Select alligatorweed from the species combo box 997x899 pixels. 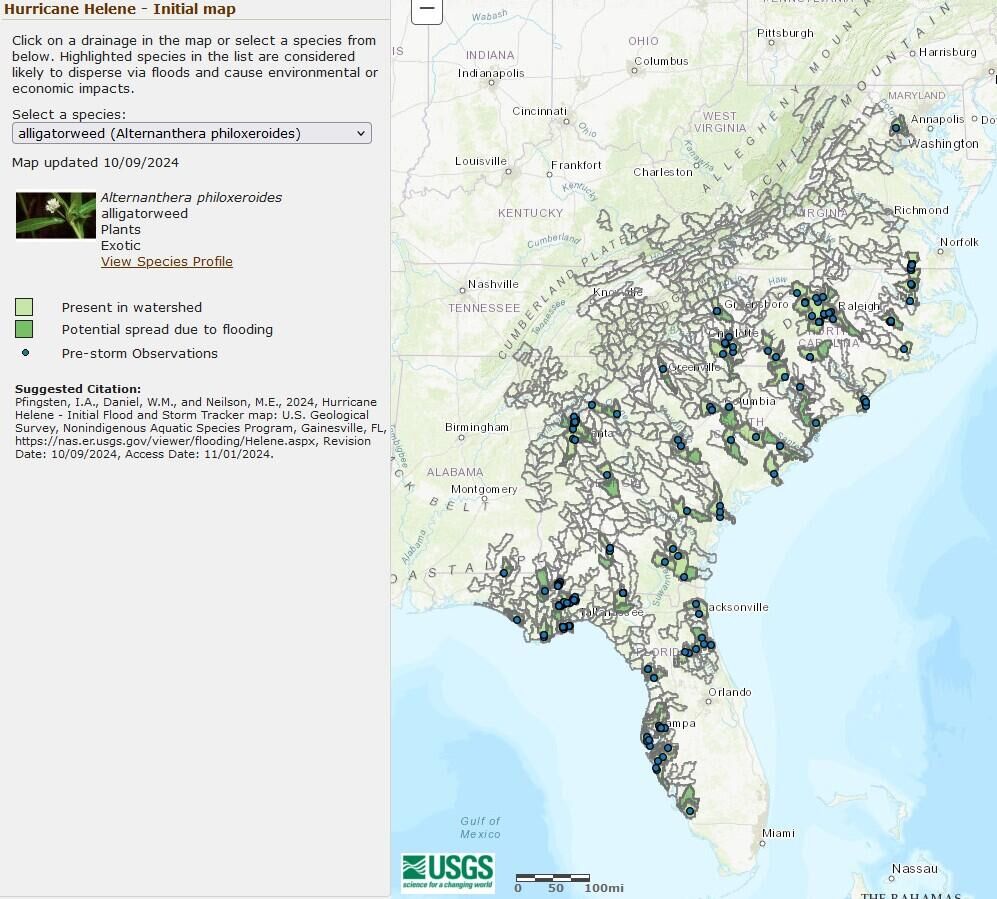tap(190, 132)
